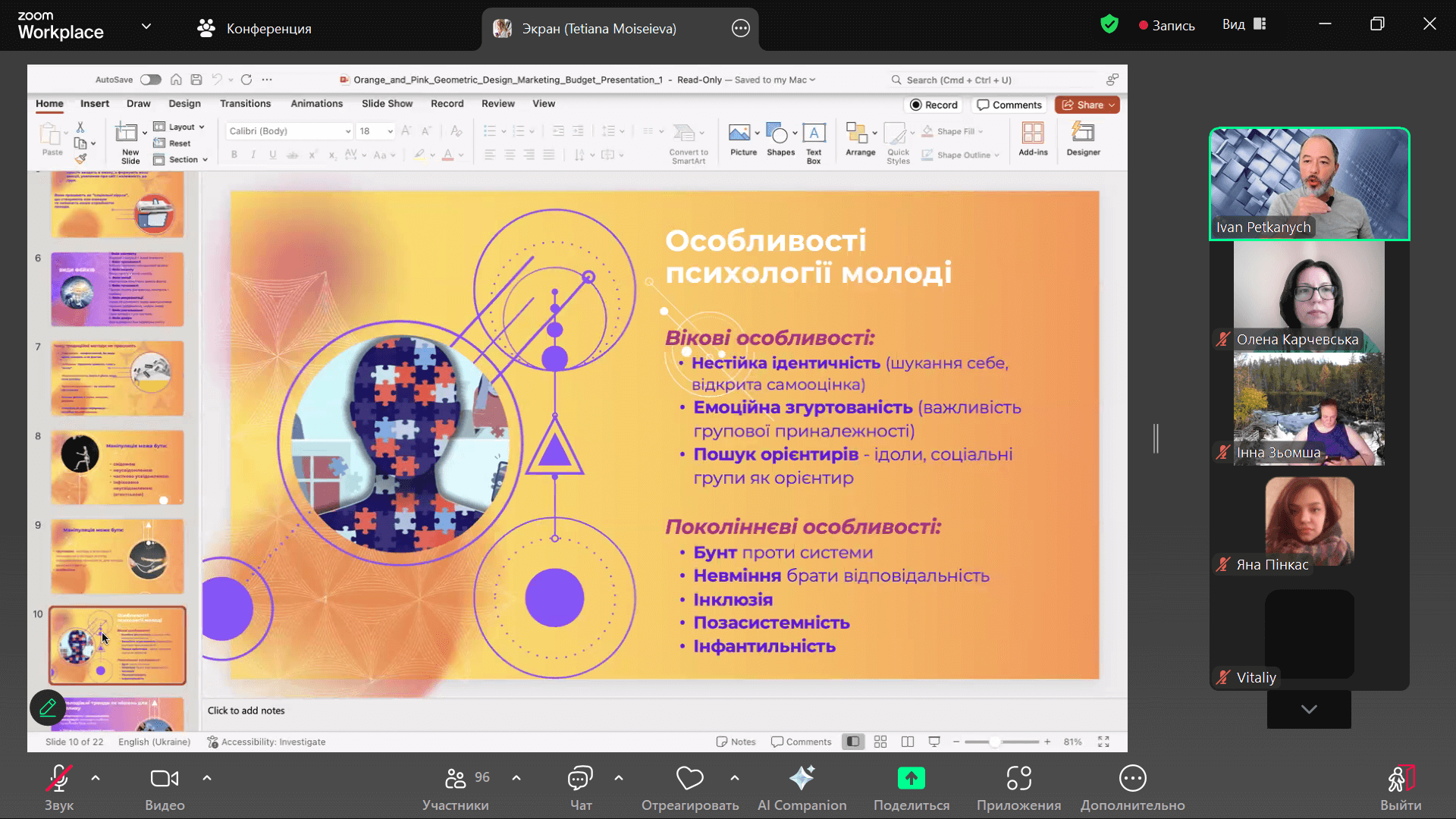1456x819 pixels.
Task: Unmute with the Звук microphone button
Action: point(59,788)
